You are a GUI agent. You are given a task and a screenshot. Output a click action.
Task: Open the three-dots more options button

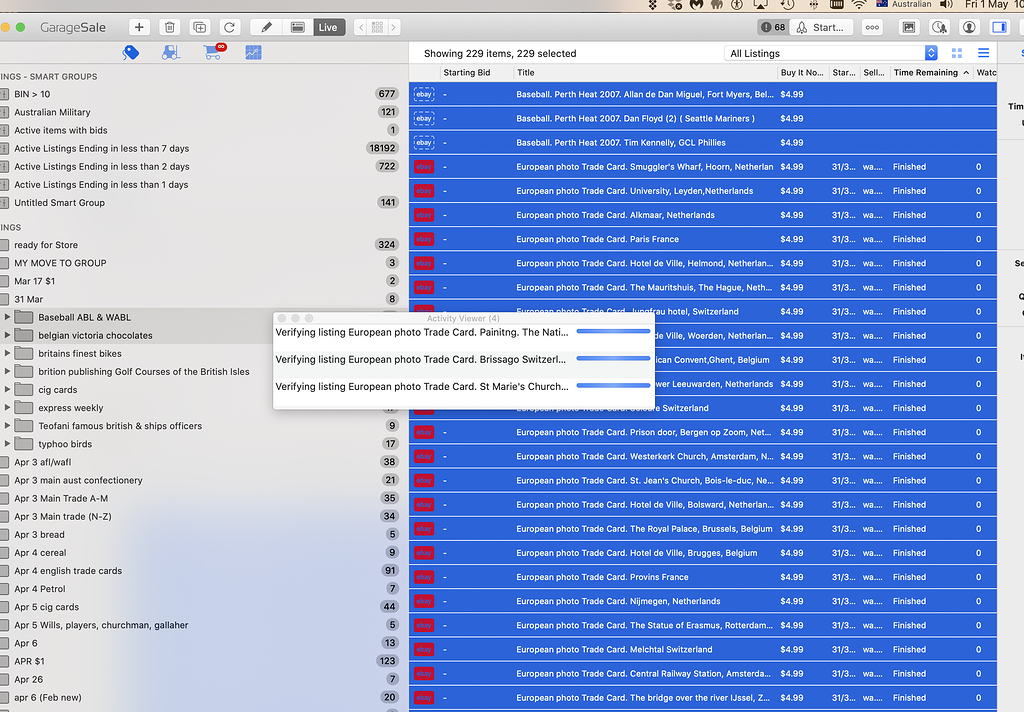pyautogui.click(x=872, y=27)
